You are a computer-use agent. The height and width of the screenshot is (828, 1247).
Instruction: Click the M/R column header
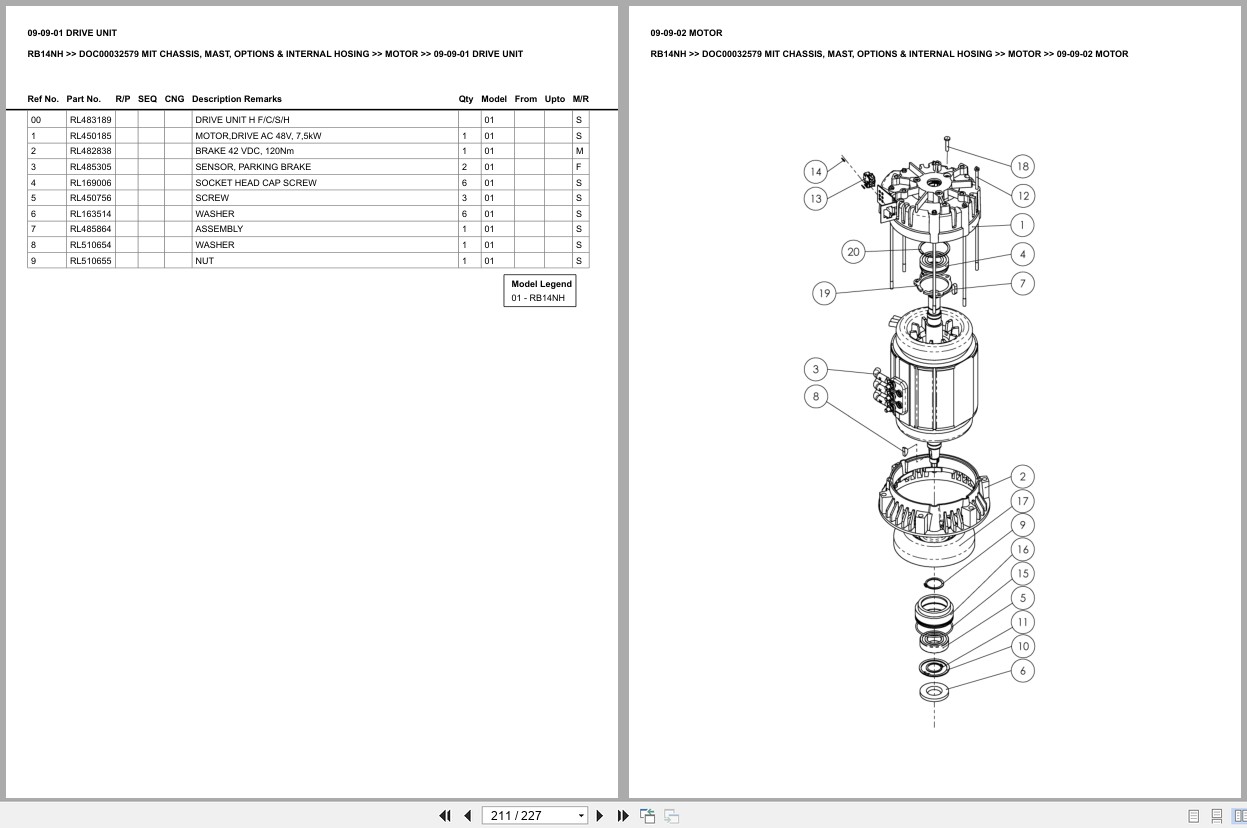[581, 99]
